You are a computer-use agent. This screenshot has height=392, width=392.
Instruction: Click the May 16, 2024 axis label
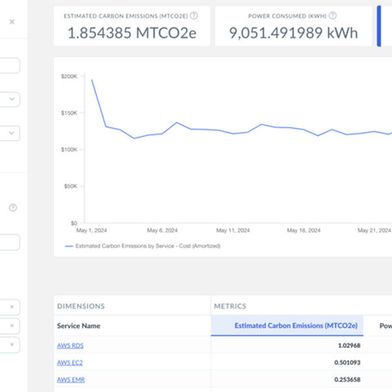click(x=303, y=230)
